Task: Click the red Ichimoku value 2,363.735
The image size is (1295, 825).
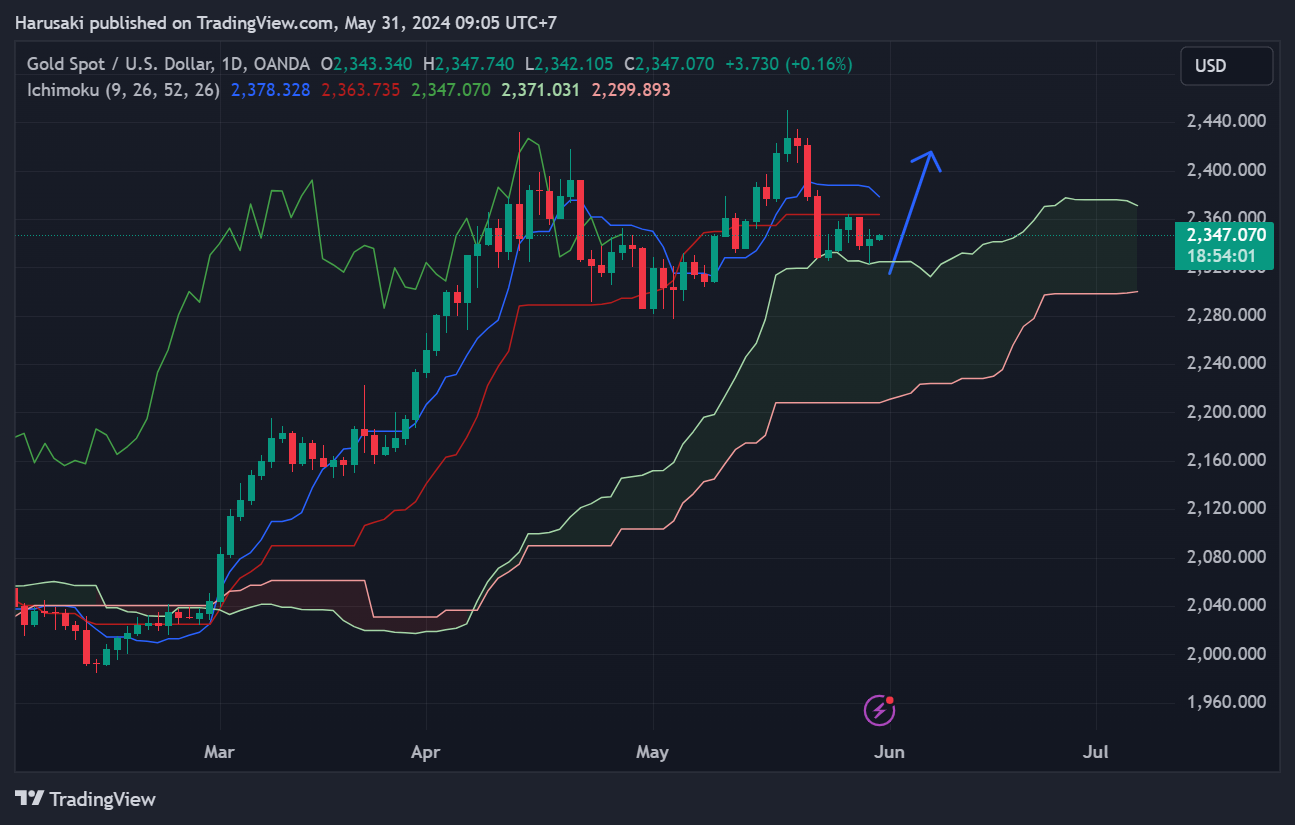Action: click(x=361, y=90)
